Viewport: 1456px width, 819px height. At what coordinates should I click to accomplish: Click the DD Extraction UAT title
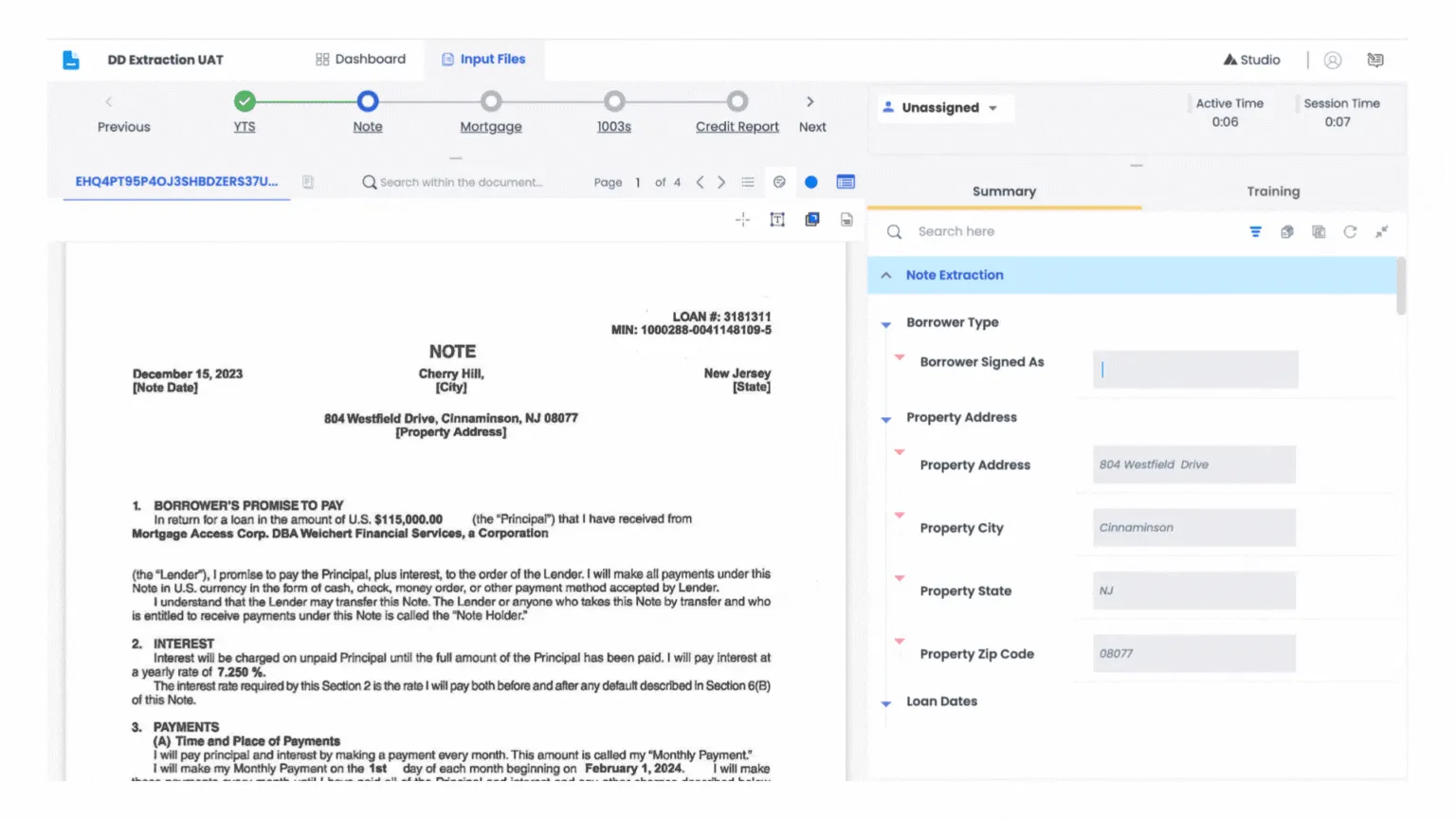[x=166, y=60]
